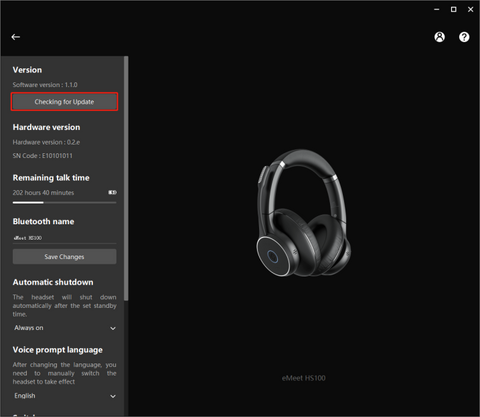Open the English voice prompt language dropdown
The height and width of the screenshot is (417, 480).
[x=64, y=396]
